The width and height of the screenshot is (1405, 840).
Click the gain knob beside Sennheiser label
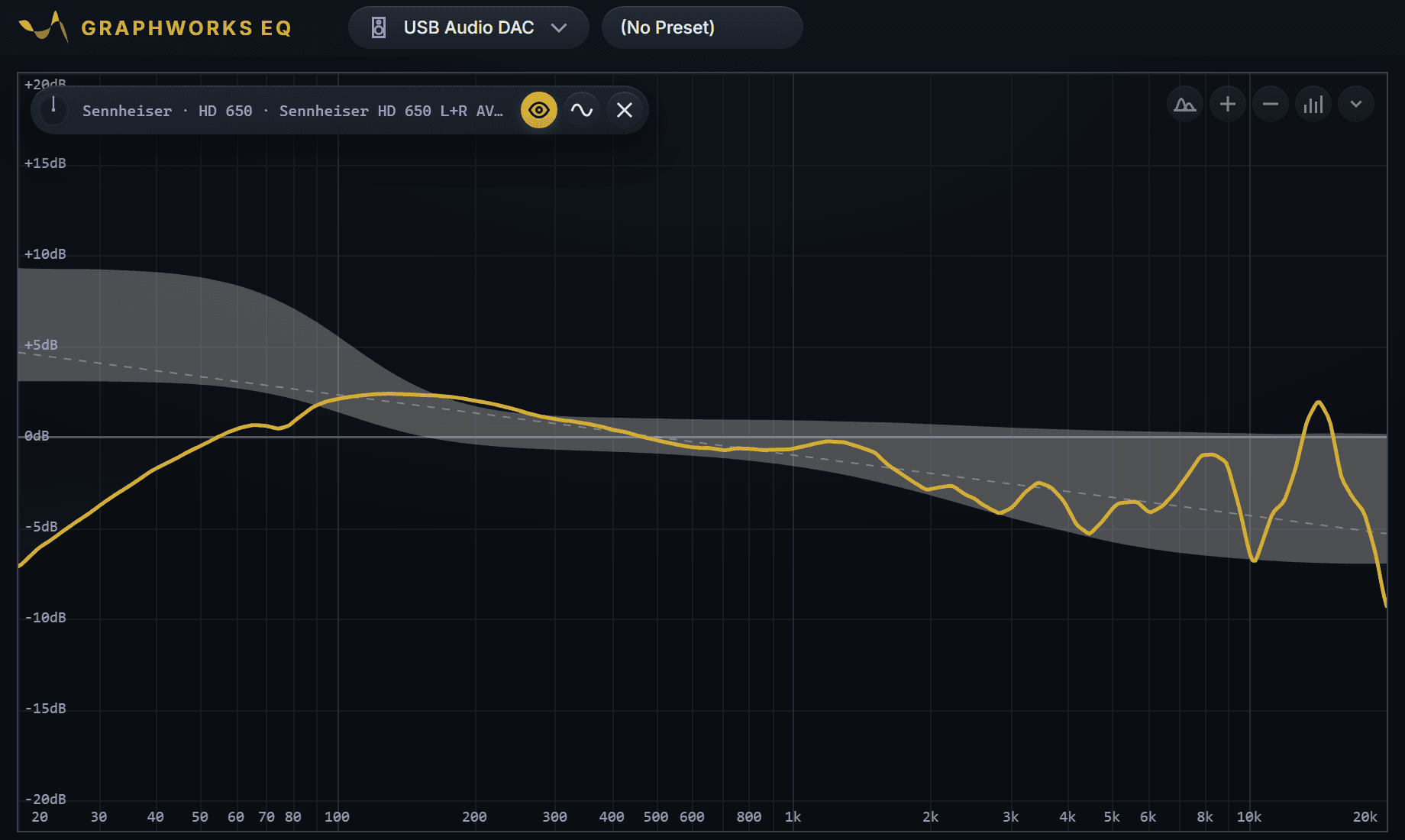click(53, 109)
